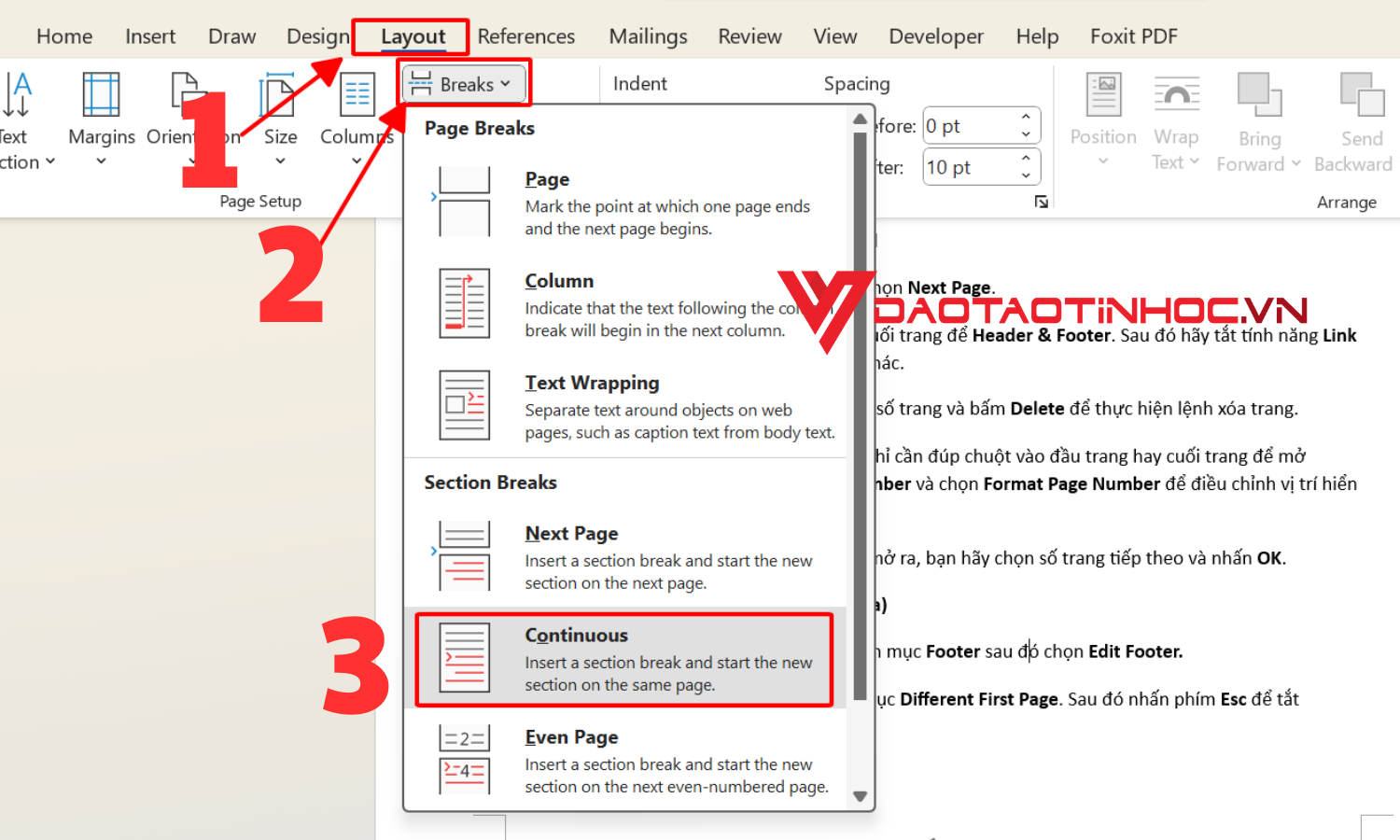Open the Columns dropdown

point(357,120)
